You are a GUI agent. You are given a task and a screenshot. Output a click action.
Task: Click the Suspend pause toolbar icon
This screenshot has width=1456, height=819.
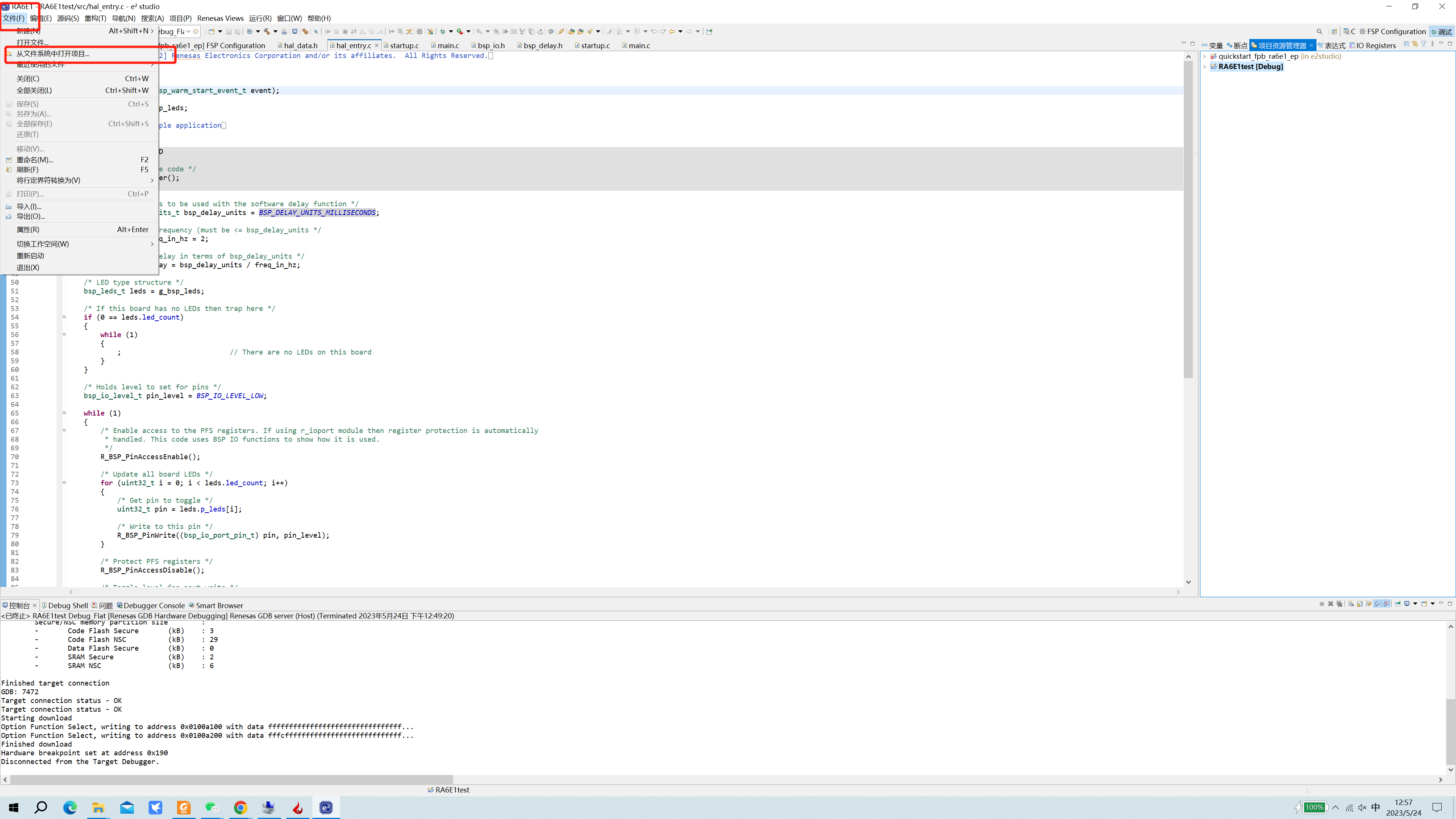(336, 31)
